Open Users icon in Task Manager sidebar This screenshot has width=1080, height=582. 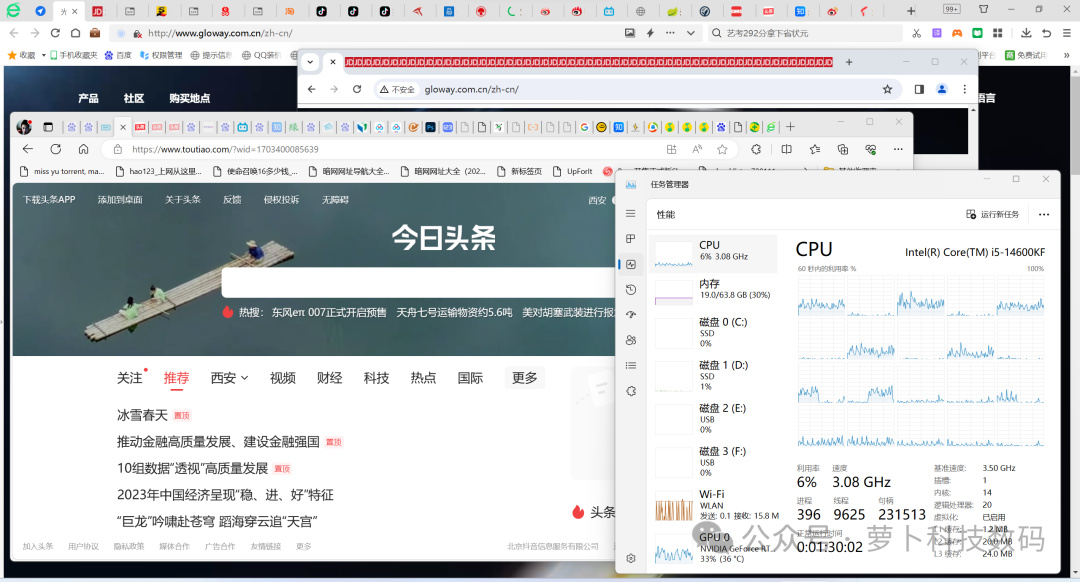(630, 340)
